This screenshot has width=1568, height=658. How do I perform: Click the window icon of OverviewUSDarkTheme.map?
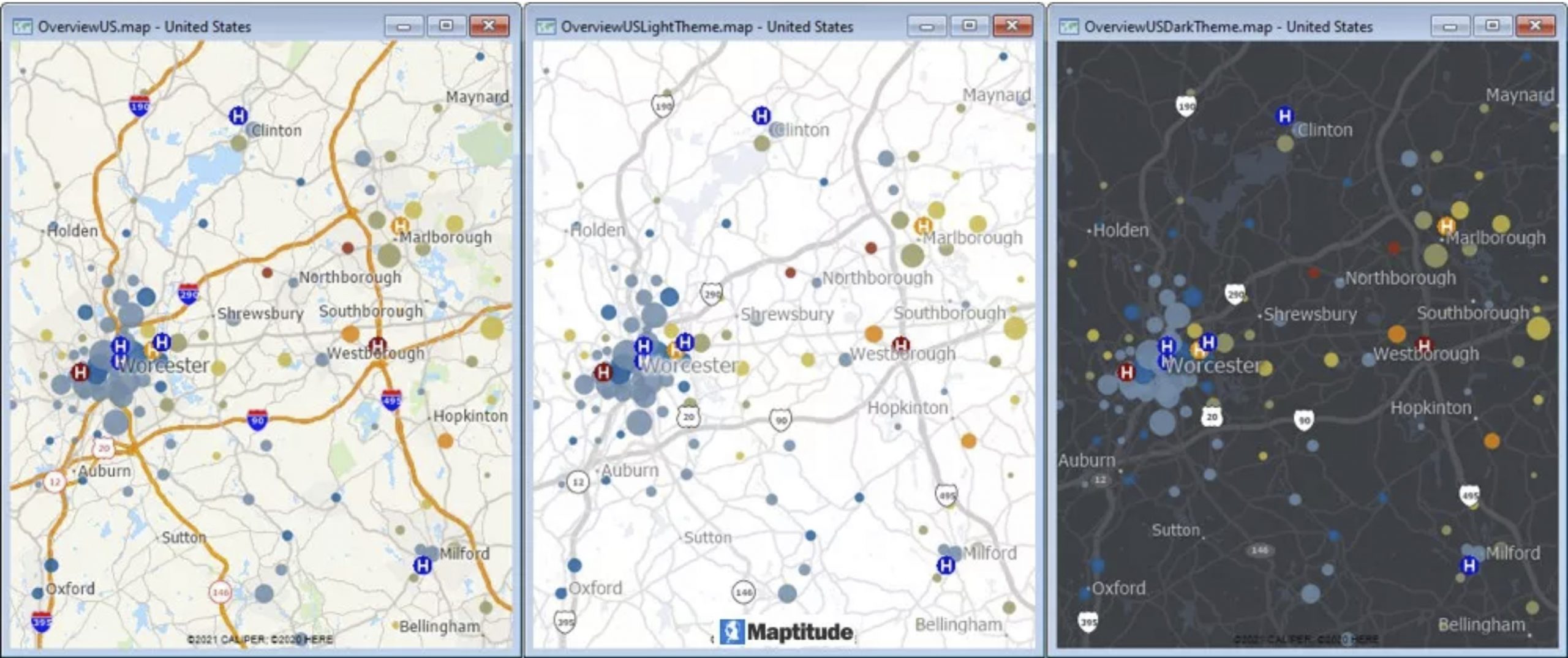click(1069, 26)
